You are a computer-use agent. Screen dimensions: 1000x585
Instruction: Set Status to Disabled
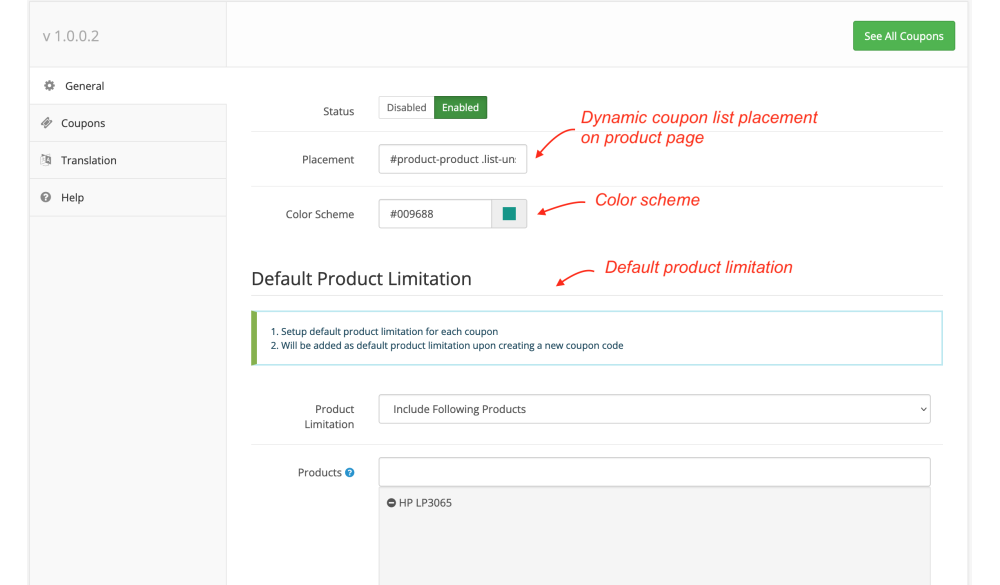tap(406, 108)
